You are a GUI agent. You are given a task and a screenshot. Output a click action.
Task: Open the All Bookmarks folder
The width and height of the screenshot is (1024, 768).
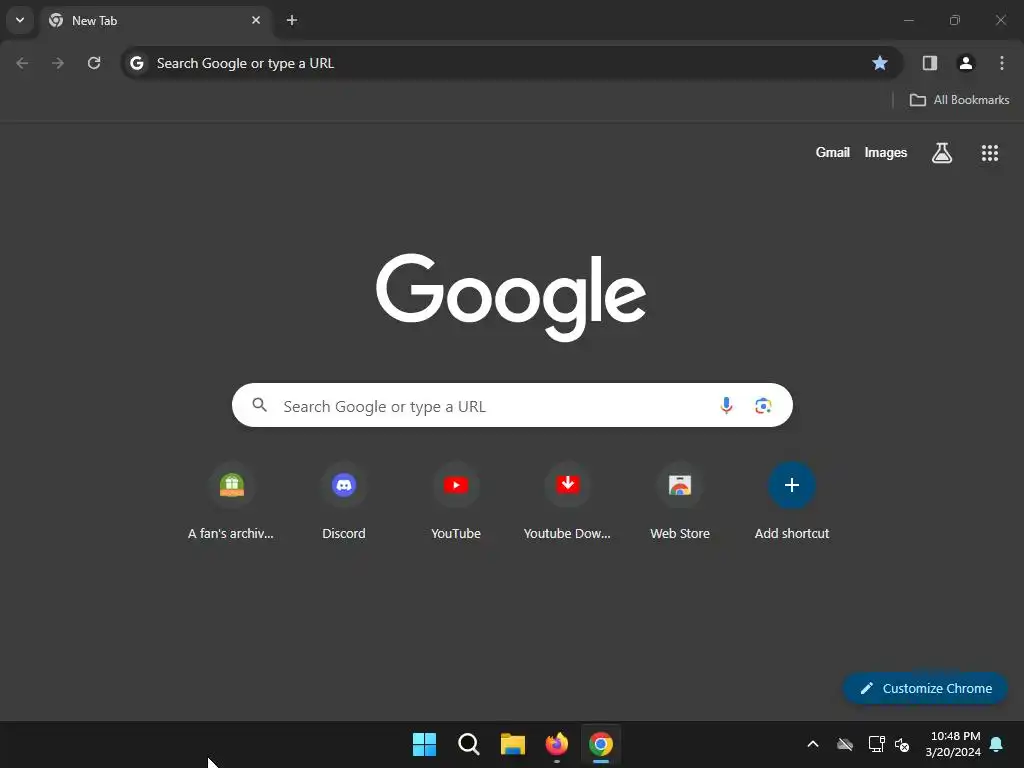(959, 100)
